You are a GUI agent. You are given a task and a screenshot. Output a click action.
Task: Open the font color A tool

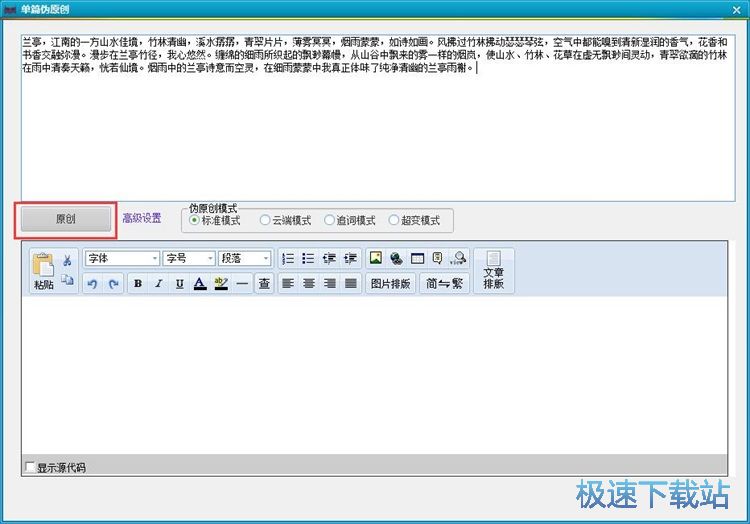pos(200,284)
